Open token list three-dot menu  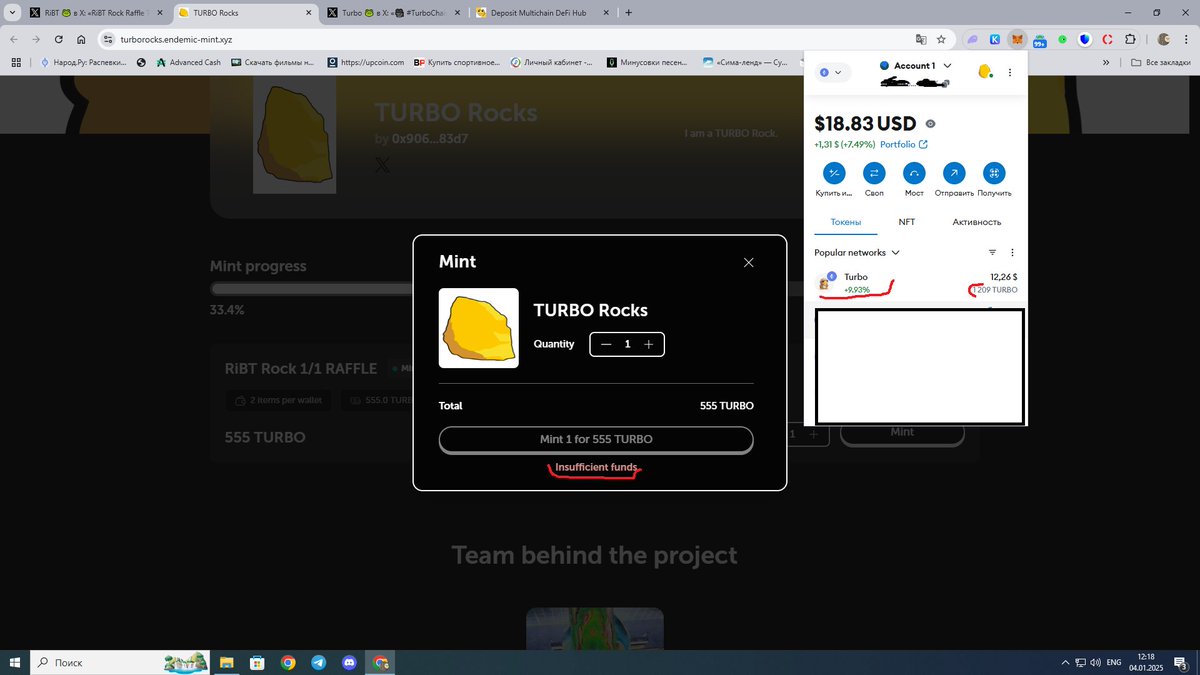point(1012,253)
